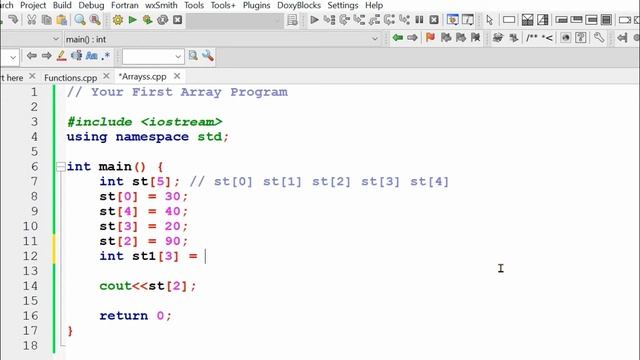Click the Step into debug icon
The width and height of the screenshot is (640, 360).
pos(359,20)
